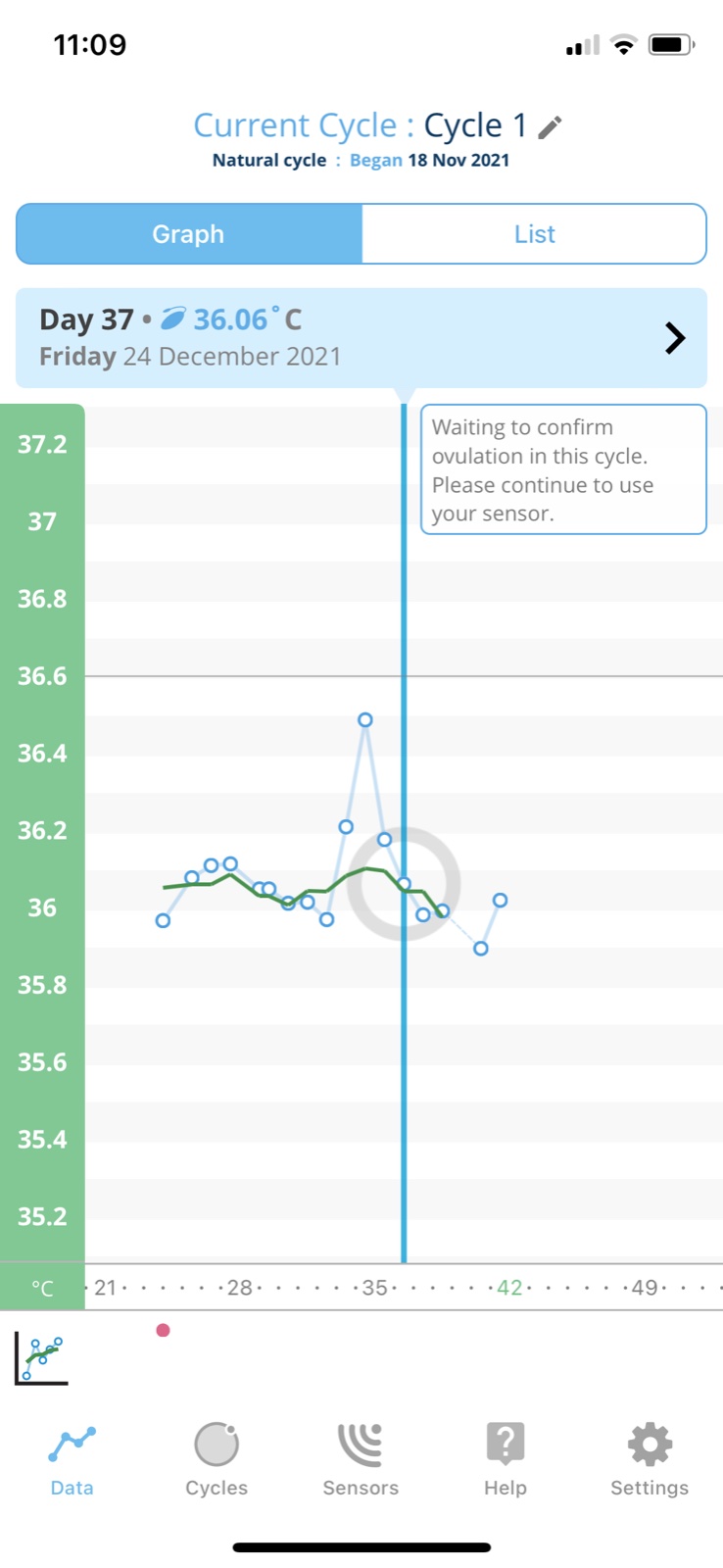The width and height of the screenshot is (723, 1568).
Task: Switch to the Graph view
Action: coord(189,234)
